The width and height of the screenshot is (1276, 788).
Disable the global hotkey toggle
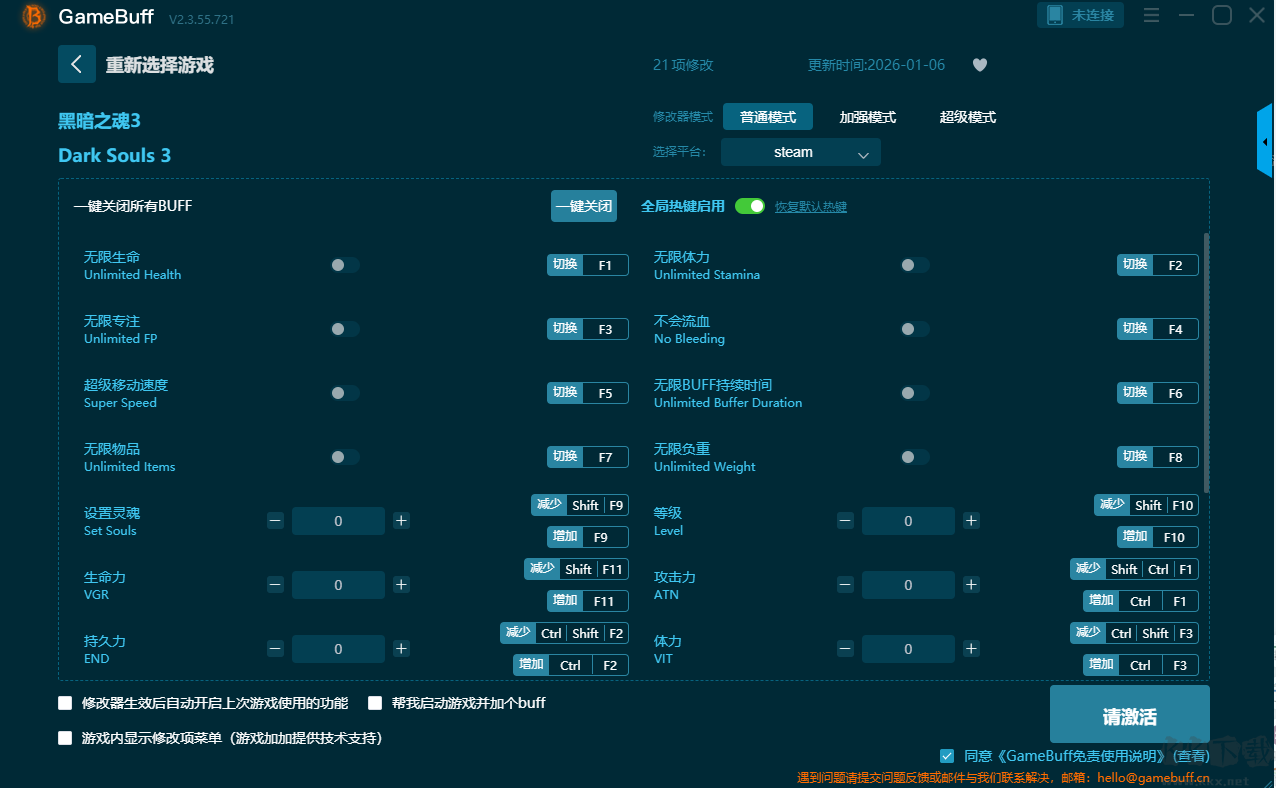click(x=750, y=206)
